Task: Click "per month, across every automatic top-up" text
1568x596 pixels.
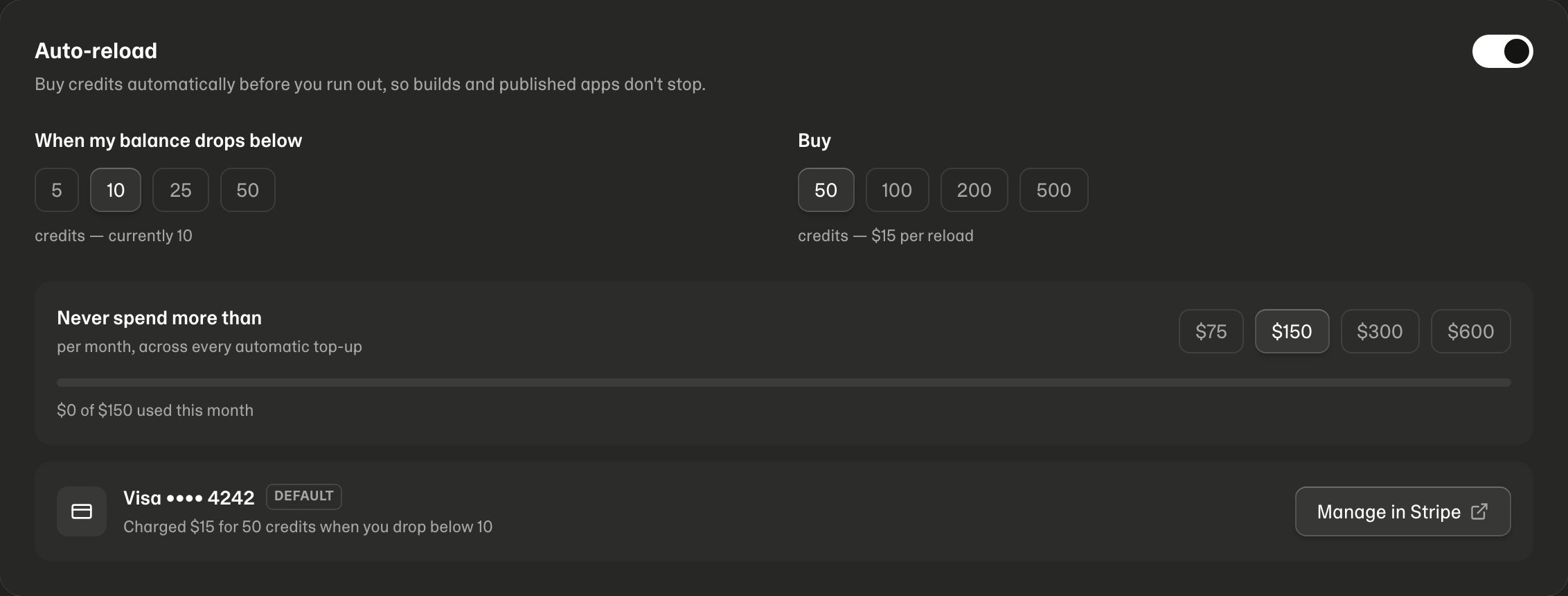Action: (210, 347)
